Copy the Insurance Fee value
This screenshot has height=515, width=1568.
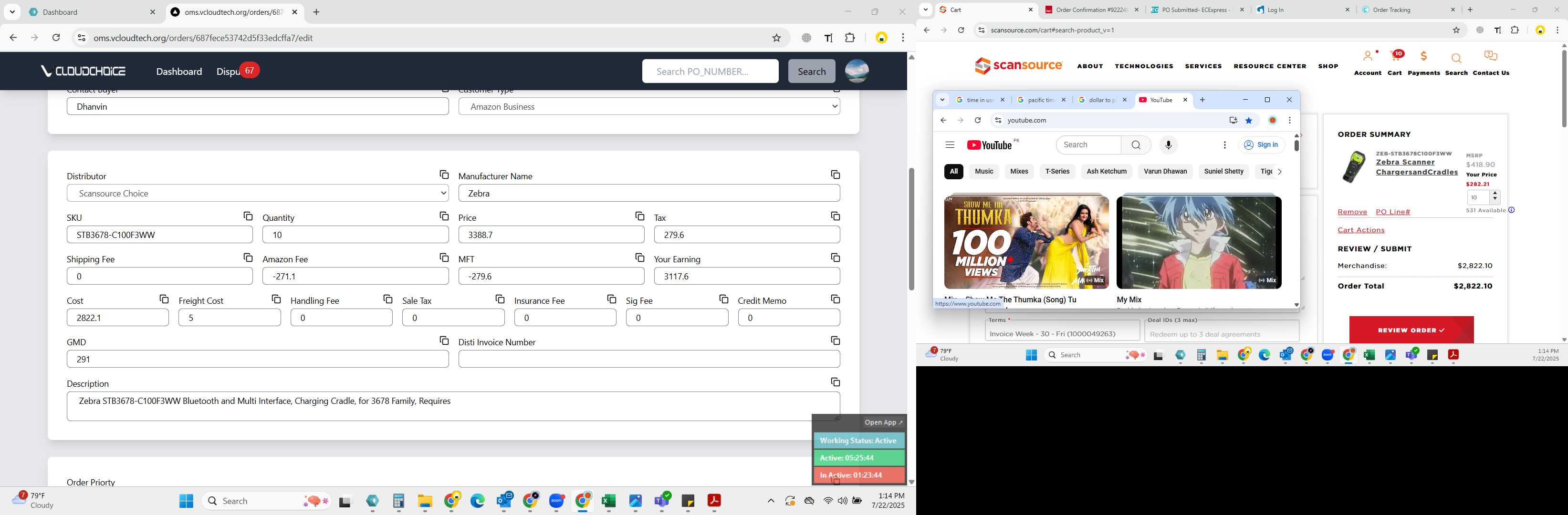pyautogui.click(x=612, y=299)
